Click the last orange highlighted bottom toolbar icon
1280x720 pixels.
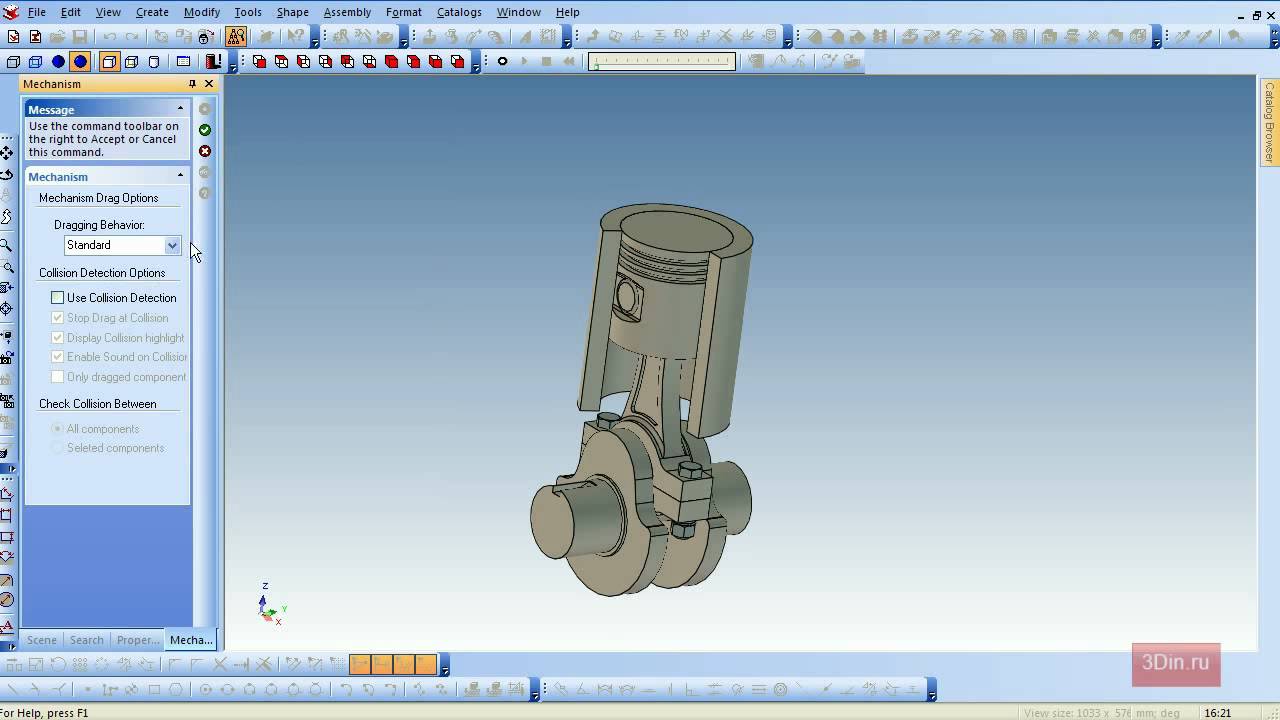click(426, 664)
